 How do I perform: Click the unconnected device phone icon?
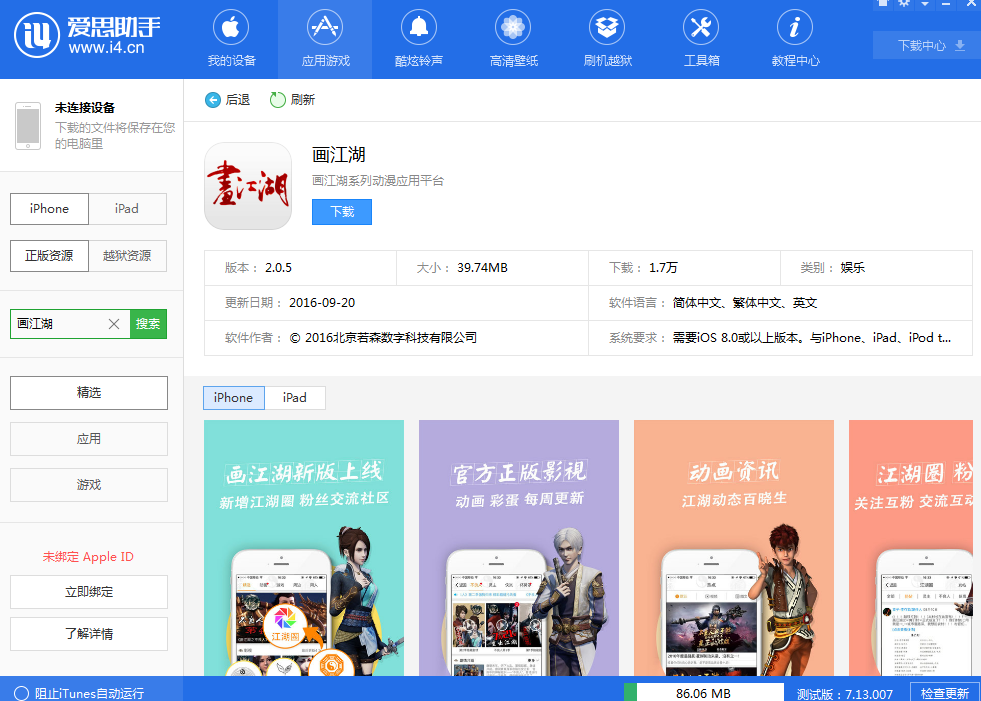pyautogui.click(x=28, y=126)
